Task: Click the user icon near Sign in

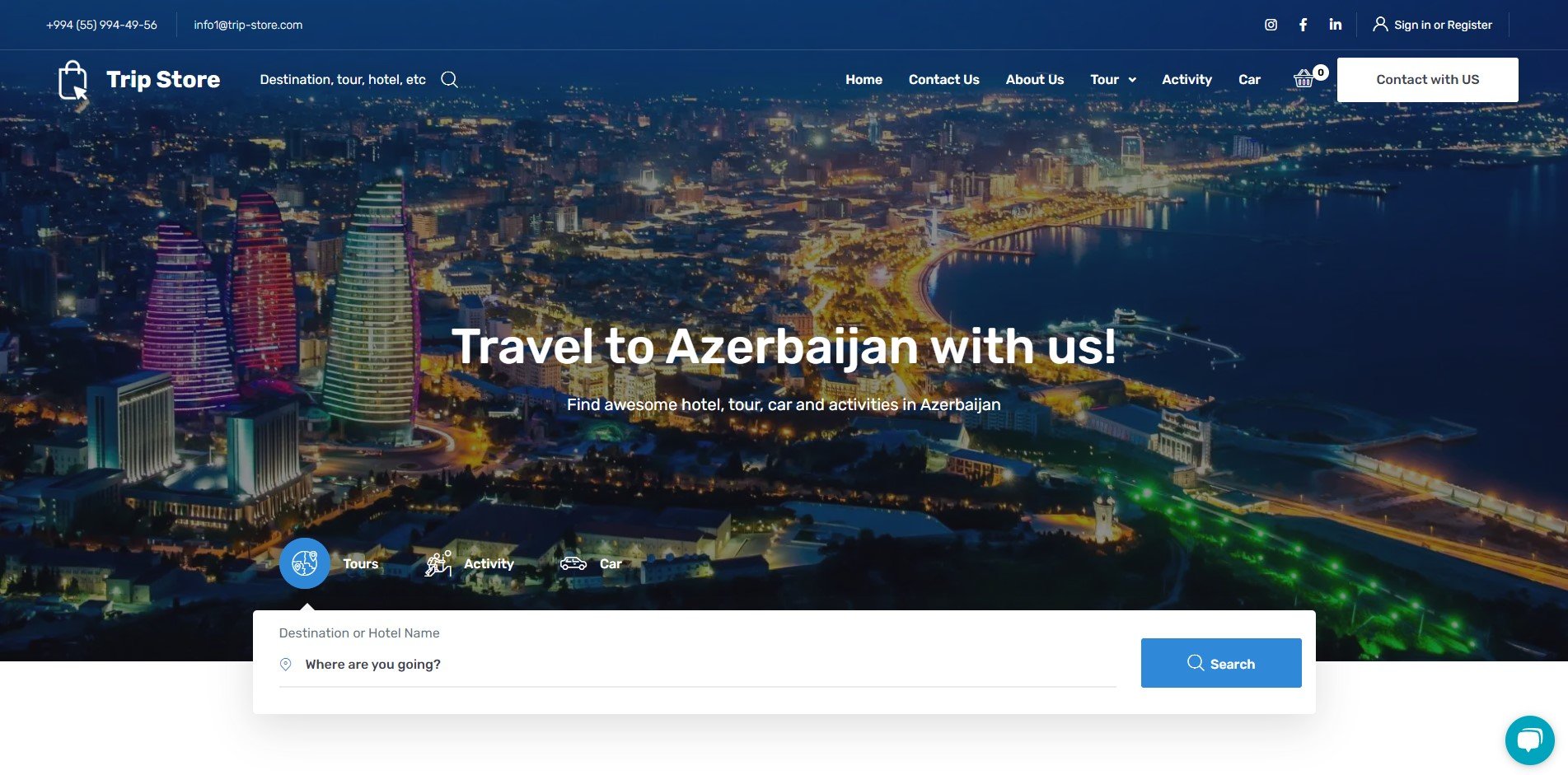Action: pos(1380,25)
